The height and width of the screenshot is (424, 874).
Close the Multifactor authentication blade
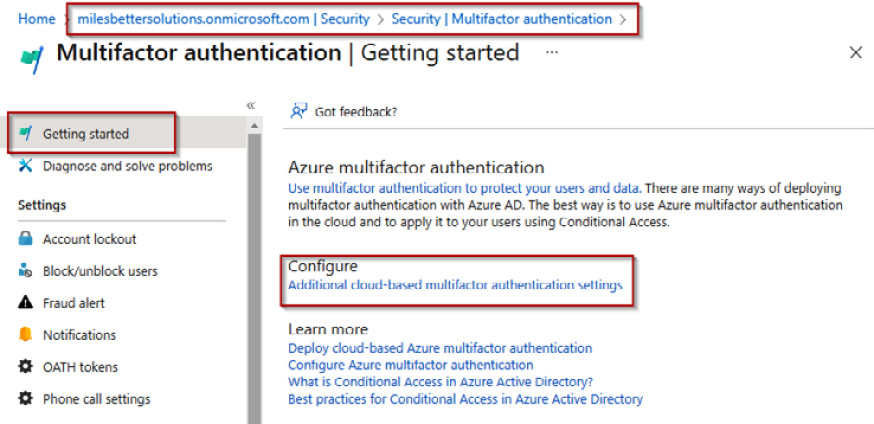[856, 52]
